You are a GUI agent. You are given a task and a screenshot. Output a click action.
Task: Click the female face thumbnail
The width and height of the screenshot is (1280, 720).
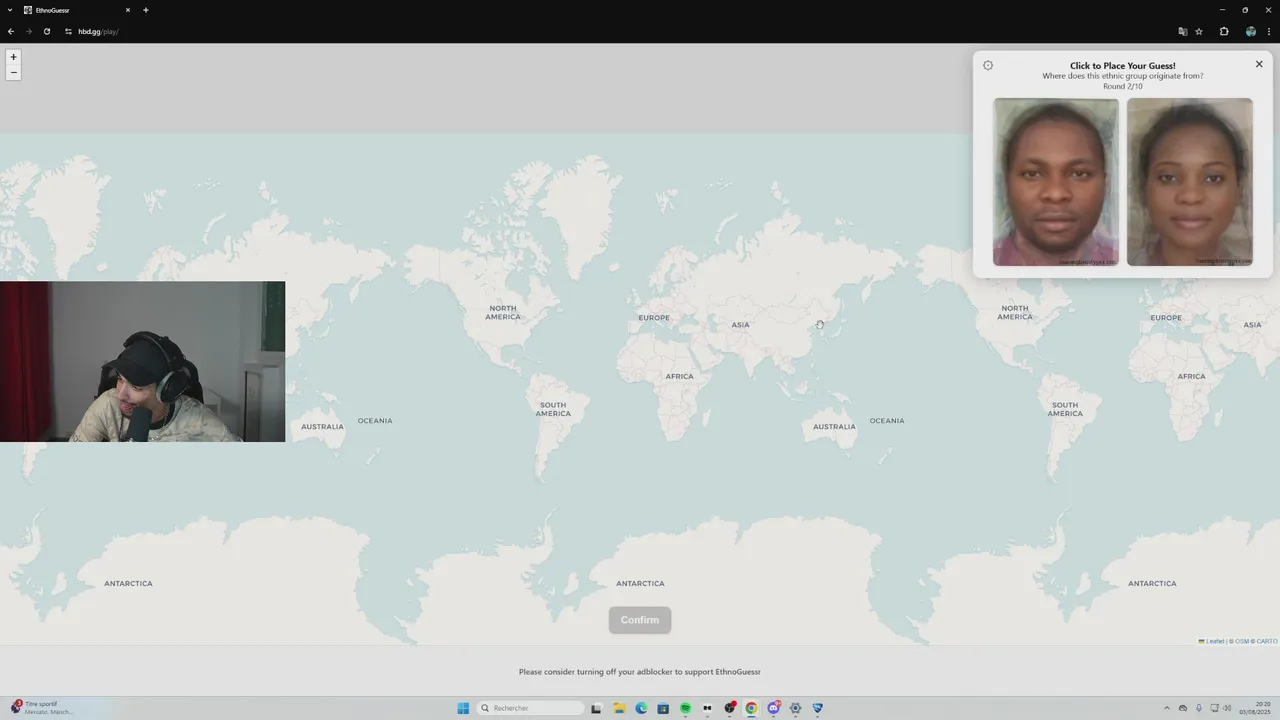pos(1190,182)
